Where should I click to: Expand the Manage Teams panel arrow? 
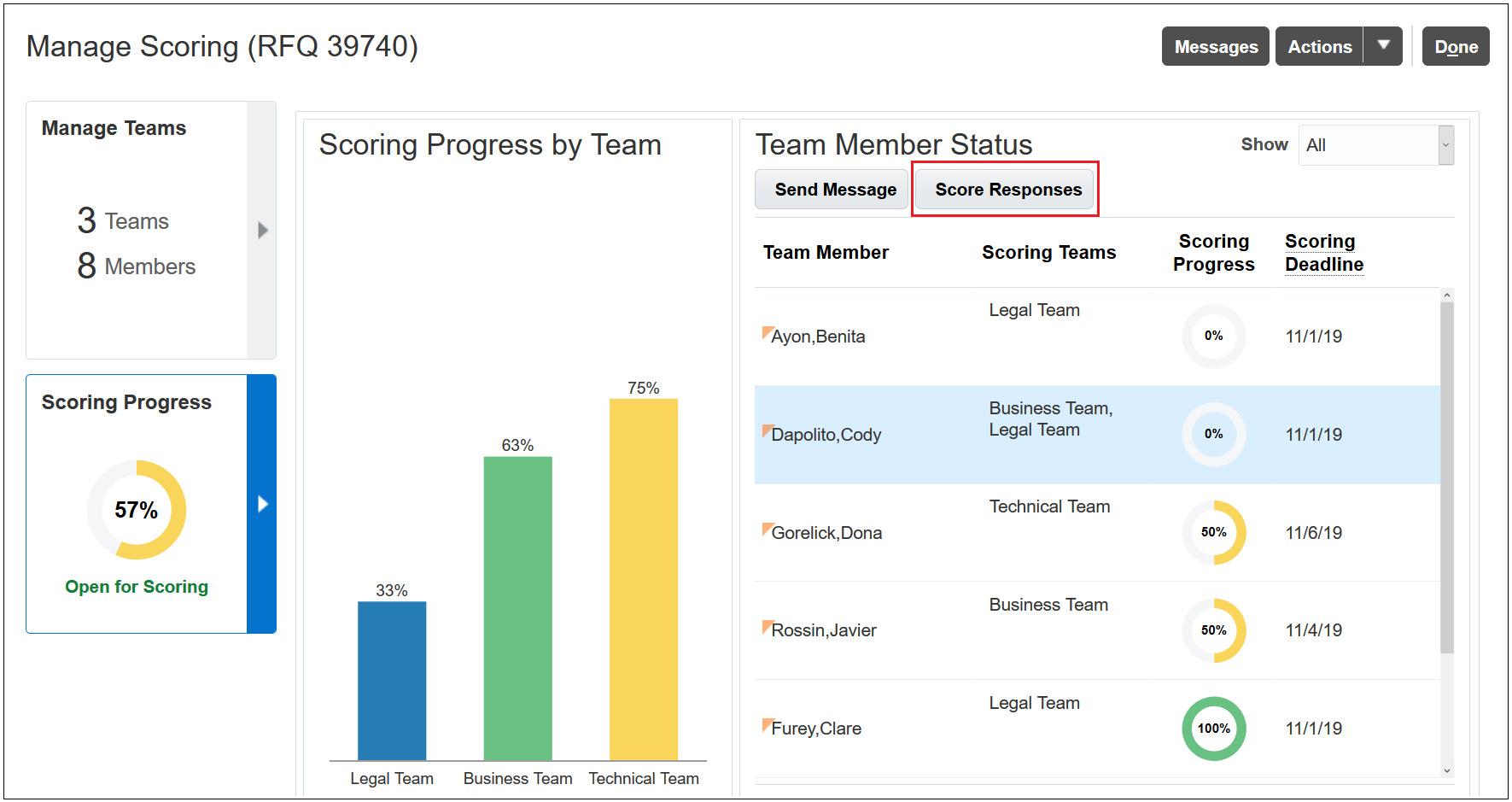[x=262, y=231]
